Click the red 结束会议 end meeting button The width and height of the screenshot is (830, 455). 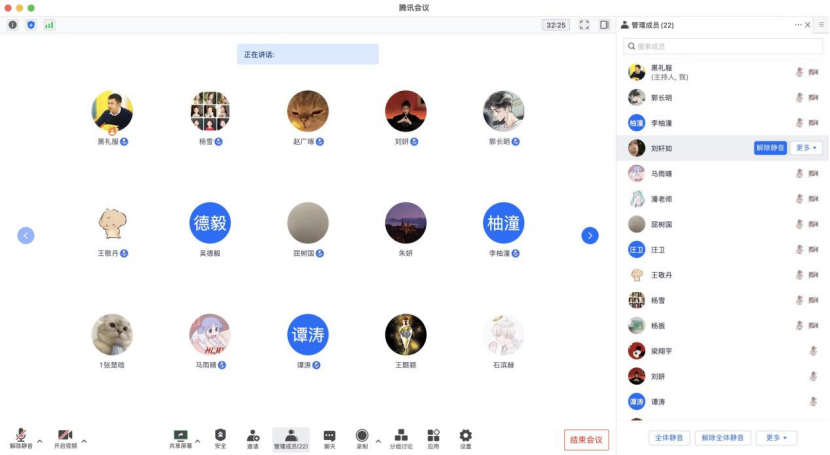[x=586, y=440]
